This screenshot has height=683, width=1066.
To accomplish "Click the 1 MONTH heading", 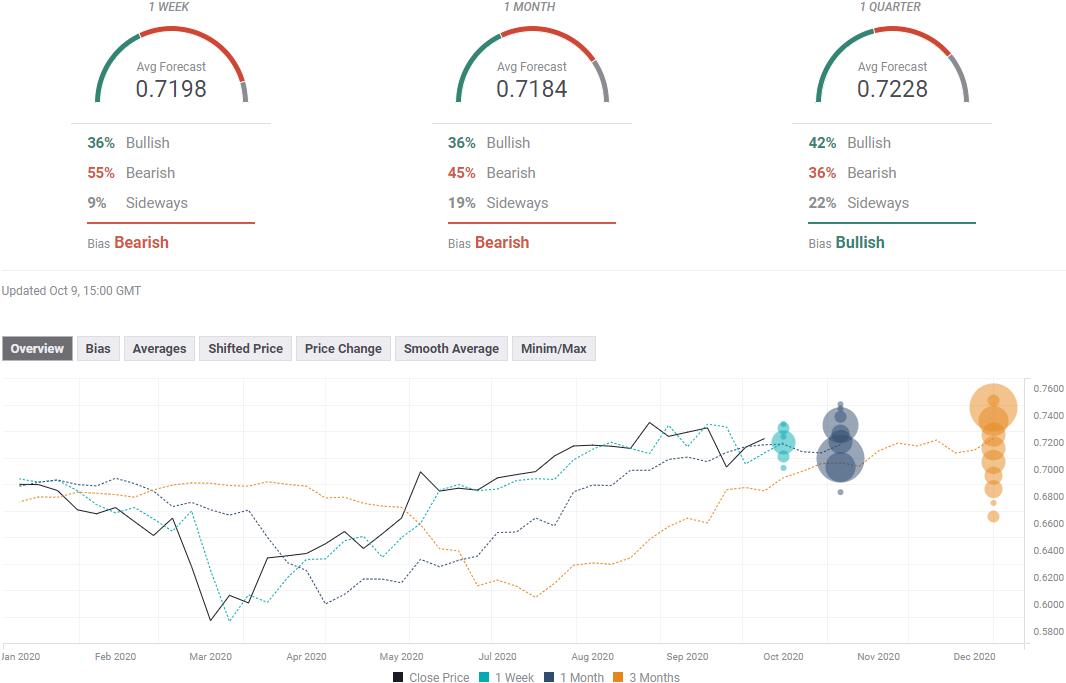I will tap(530, 7).
